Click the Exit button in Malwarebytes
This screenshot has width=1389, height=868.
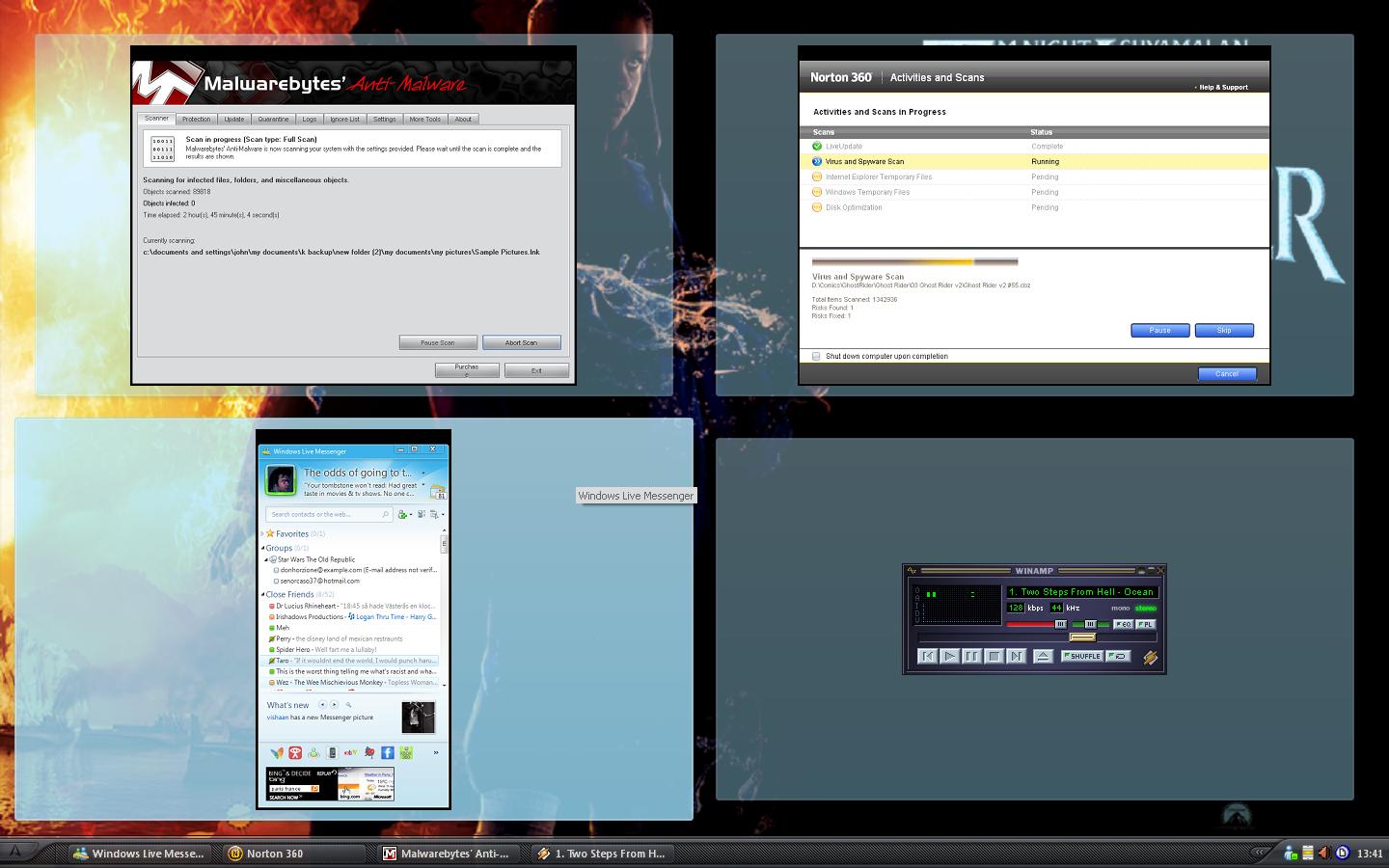point(536,369)
